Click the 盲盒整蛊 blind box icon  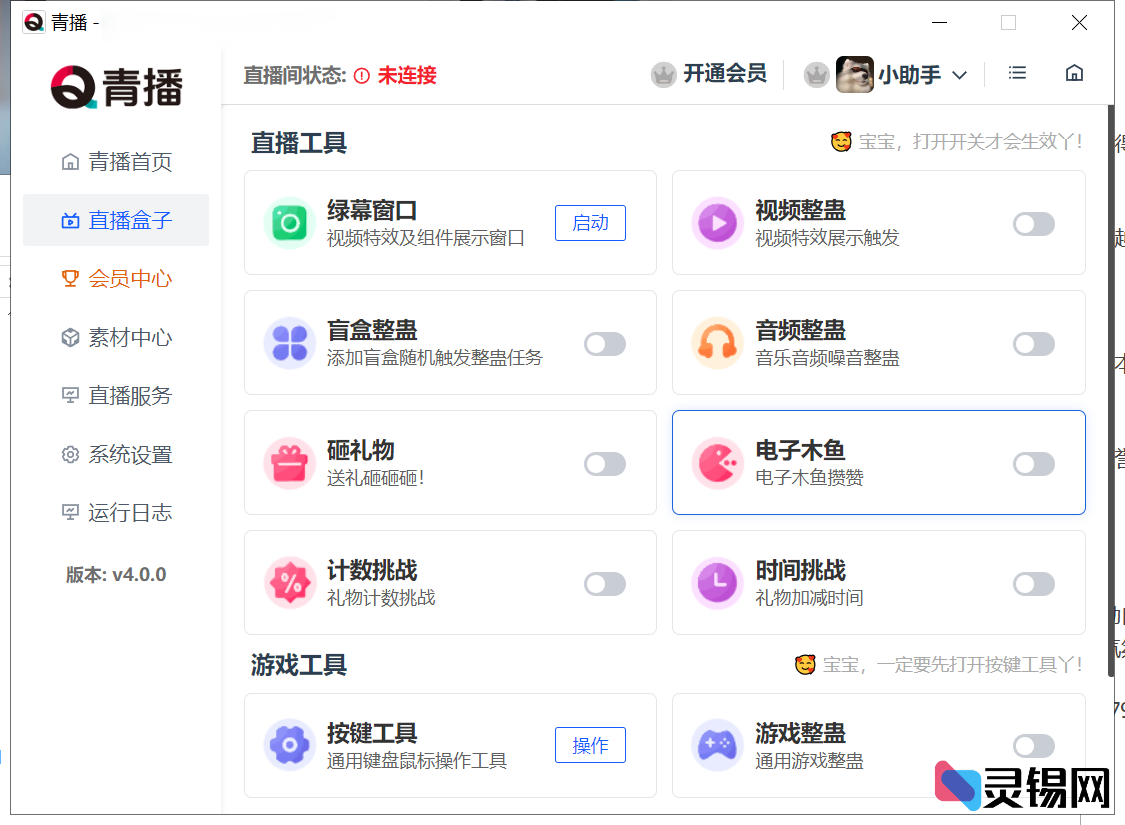tap(289, 342)
